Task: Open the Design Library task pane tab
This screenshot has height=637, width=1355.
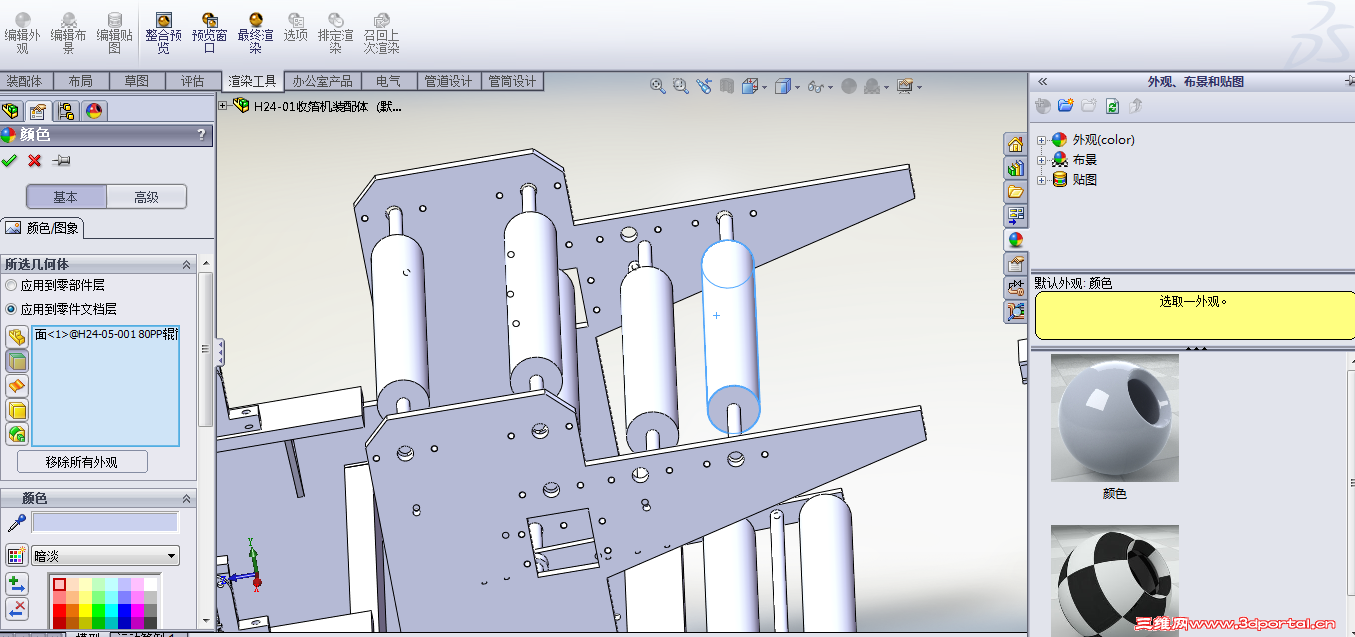Action: 1016,168
